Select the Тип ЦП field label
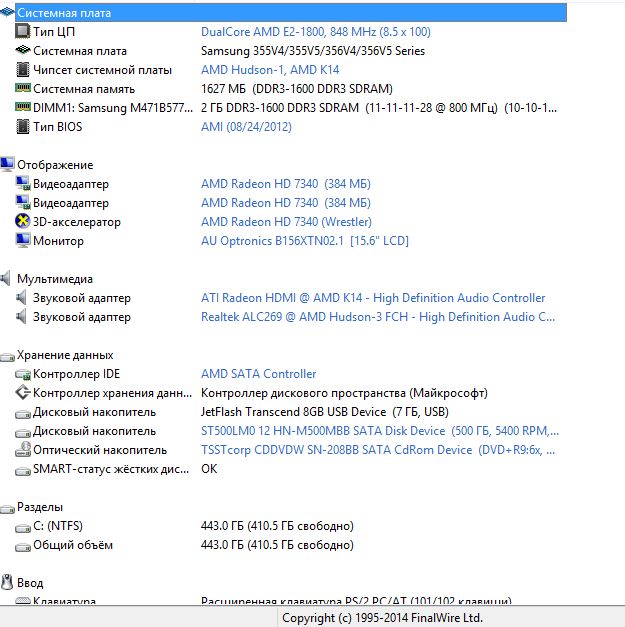This screenshot has width=625, height=627. click(x=54, y=32)
